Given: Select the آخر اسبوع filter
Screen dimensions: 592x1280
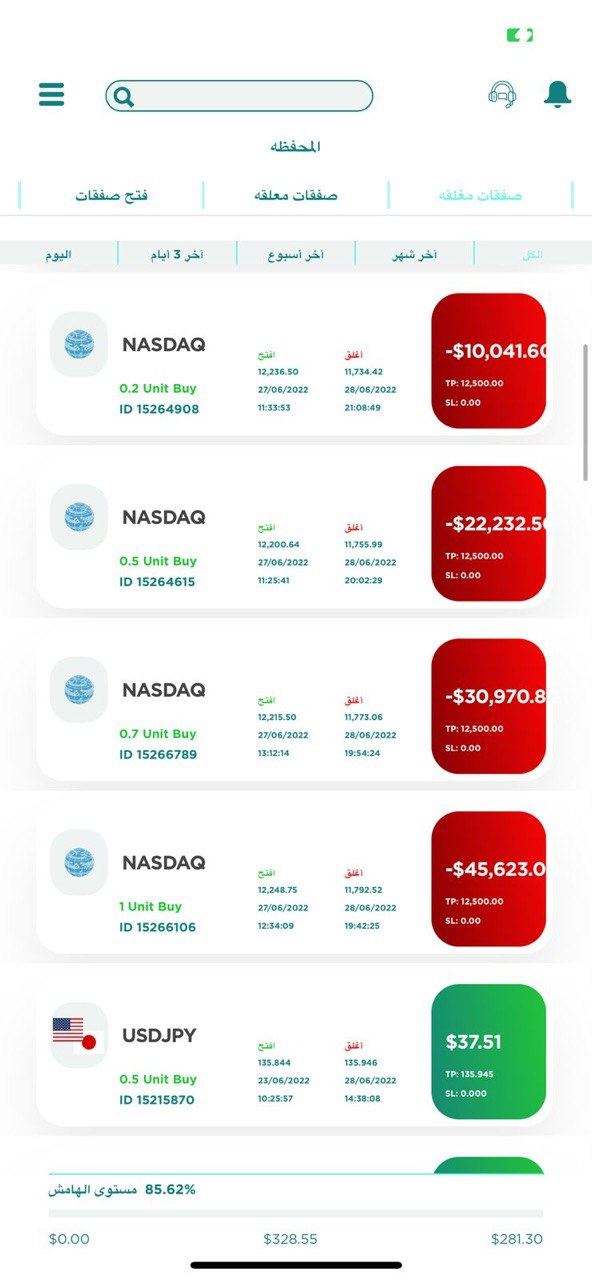Looking at the screenshot, I should click(295, 255).
